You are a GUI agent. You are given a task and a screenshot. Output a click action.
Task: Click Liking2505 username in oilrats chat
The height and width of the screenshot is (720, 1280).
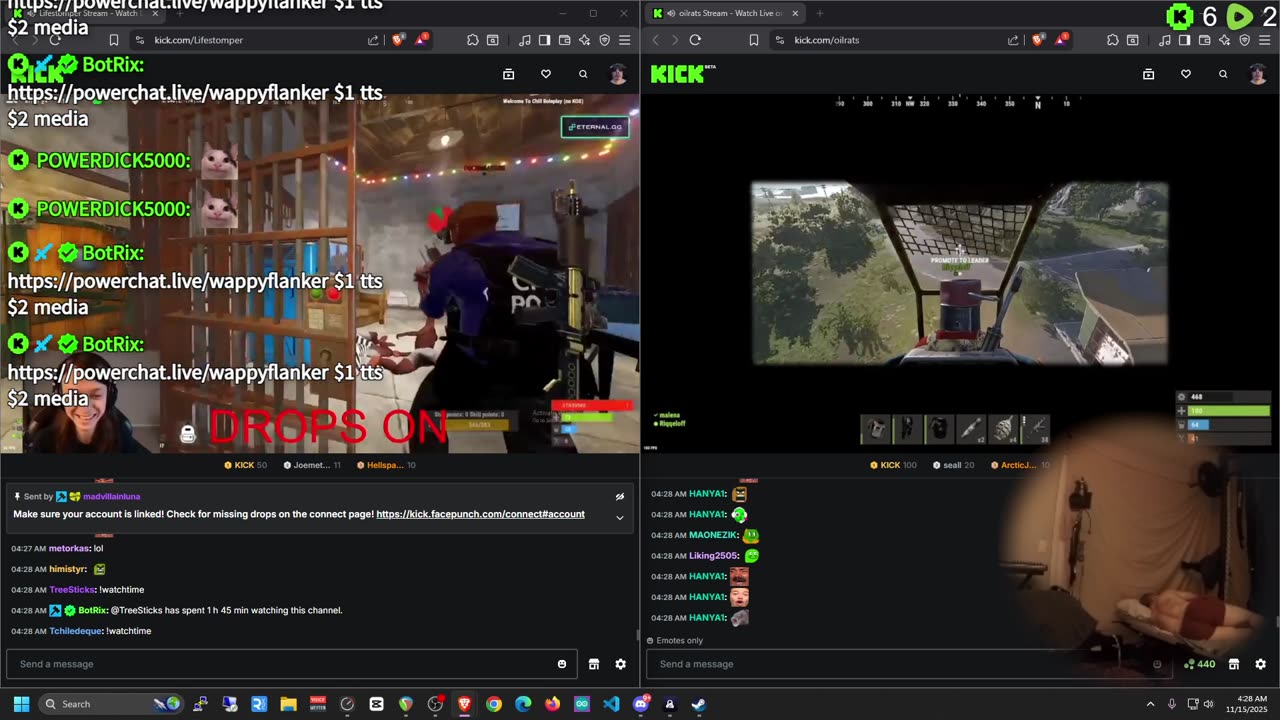(713, 556)
